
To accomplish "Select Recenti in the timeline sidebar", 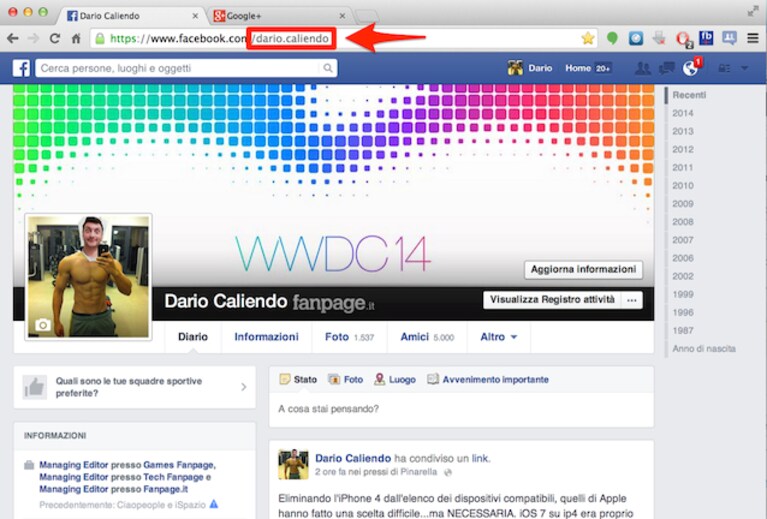I will click(689, 95).
